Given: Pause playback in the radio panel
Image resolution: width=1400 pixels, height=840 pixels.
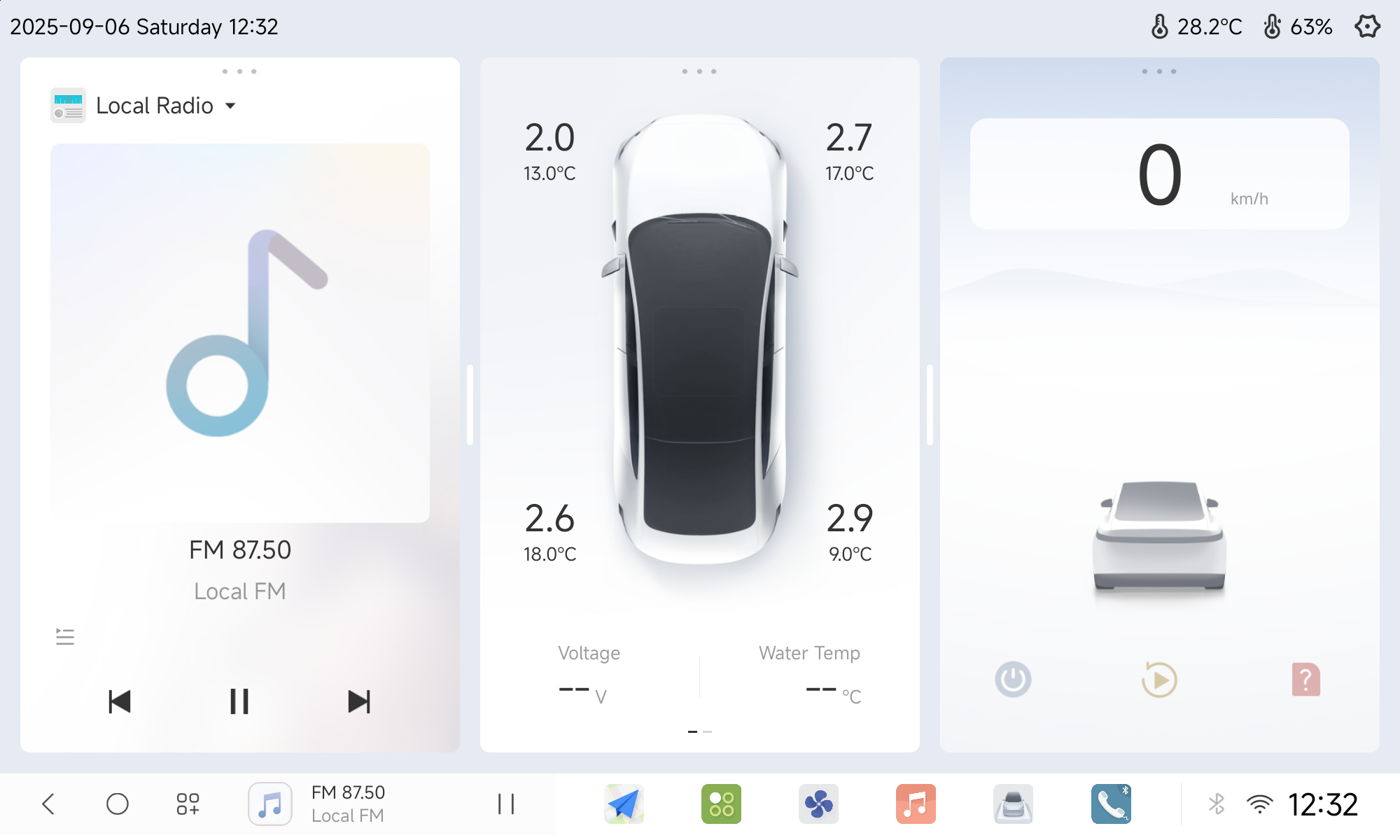Looking at the screenshot, I should [239, 701].
